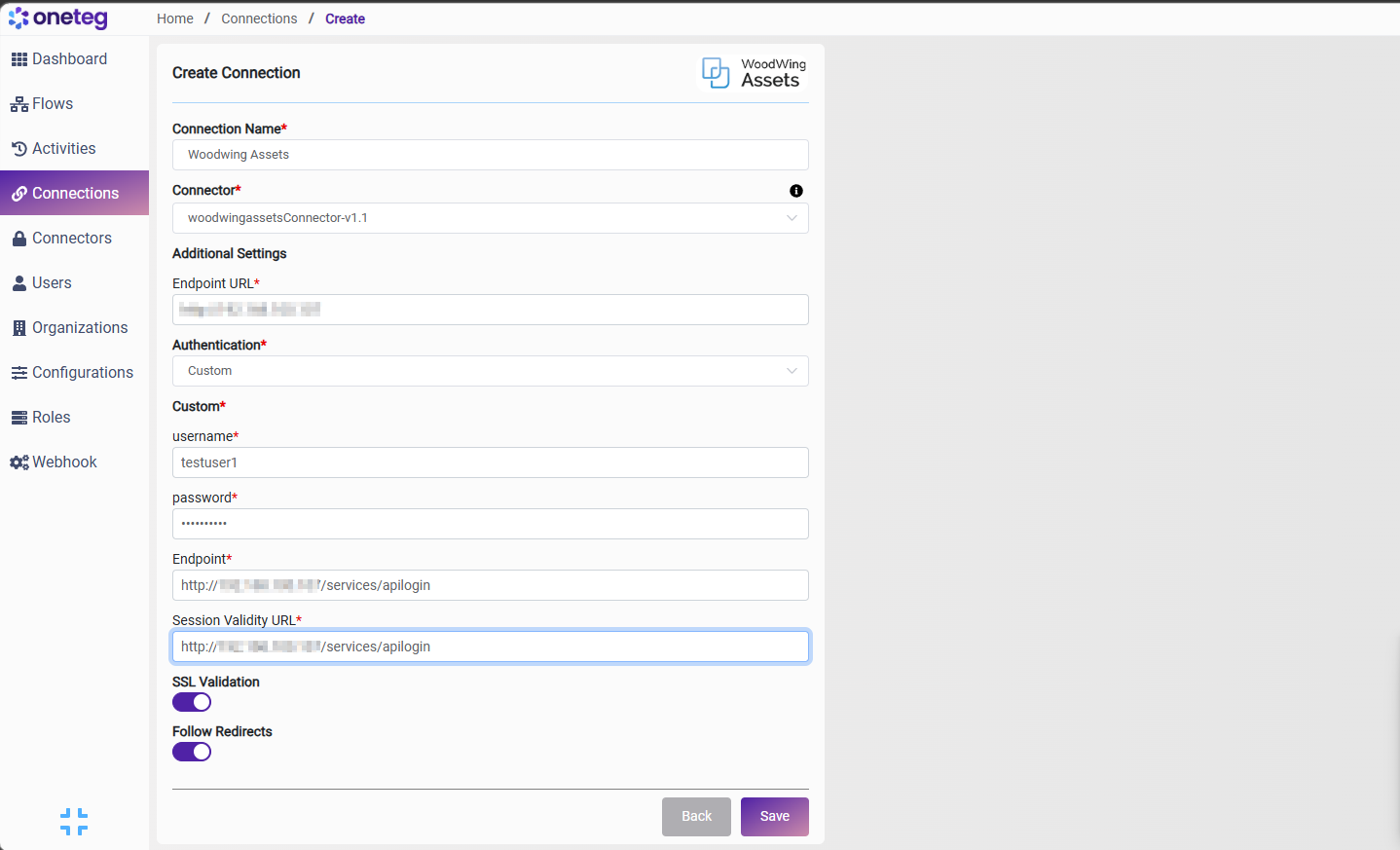This screenshot has height=850, width=1400.
Task: Focus the Session Validity URL field
Action: (491, 647)
